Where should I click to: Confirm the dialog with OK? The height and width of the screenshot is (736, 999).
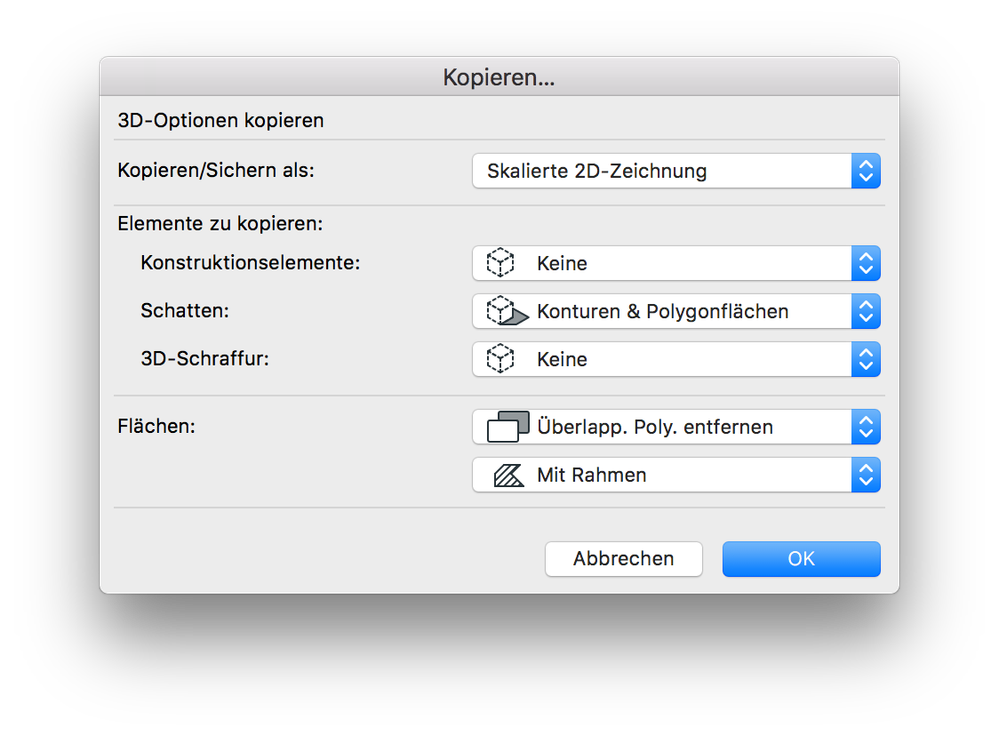coord(801,559)
